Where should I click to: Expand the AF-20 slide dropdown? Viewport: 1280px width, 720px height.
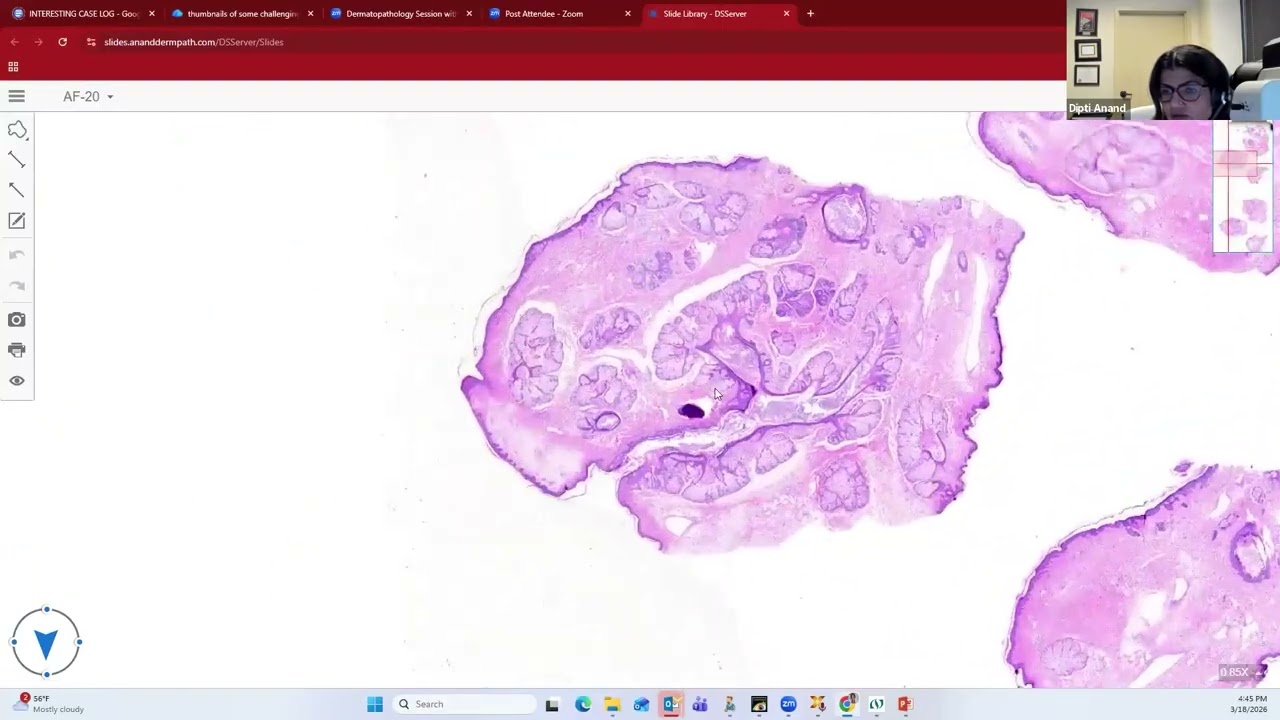click(88, 97)
